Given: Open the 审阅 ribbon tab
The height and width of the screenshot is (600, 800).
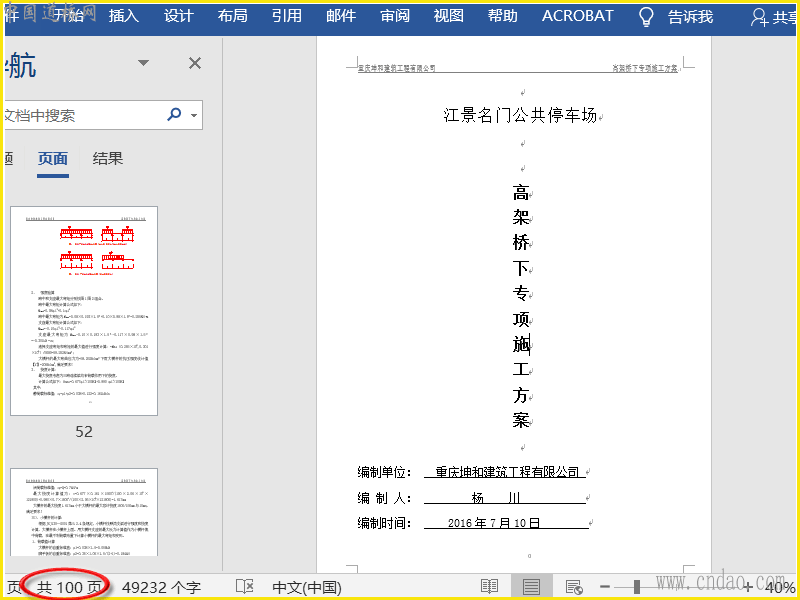Looking at the screenshot, I should 395,16.
